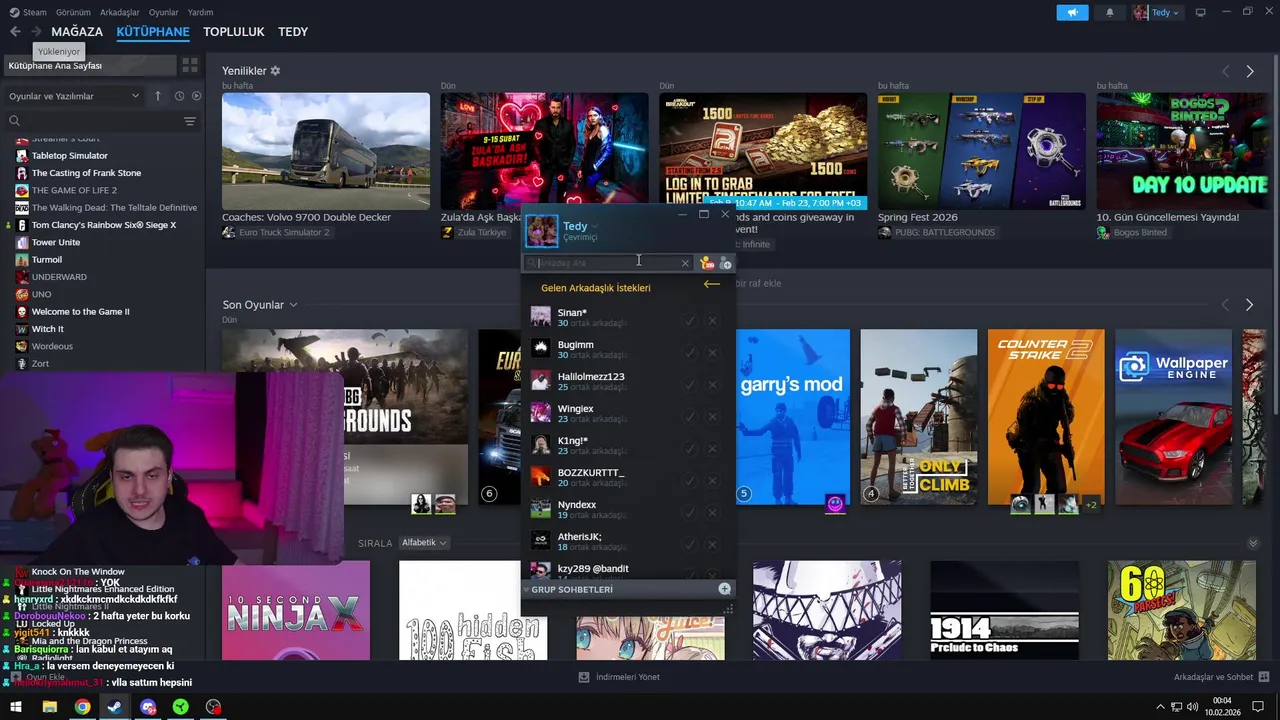
Task: Go to MAĞAZA tab
Action: tap(77, 32)
